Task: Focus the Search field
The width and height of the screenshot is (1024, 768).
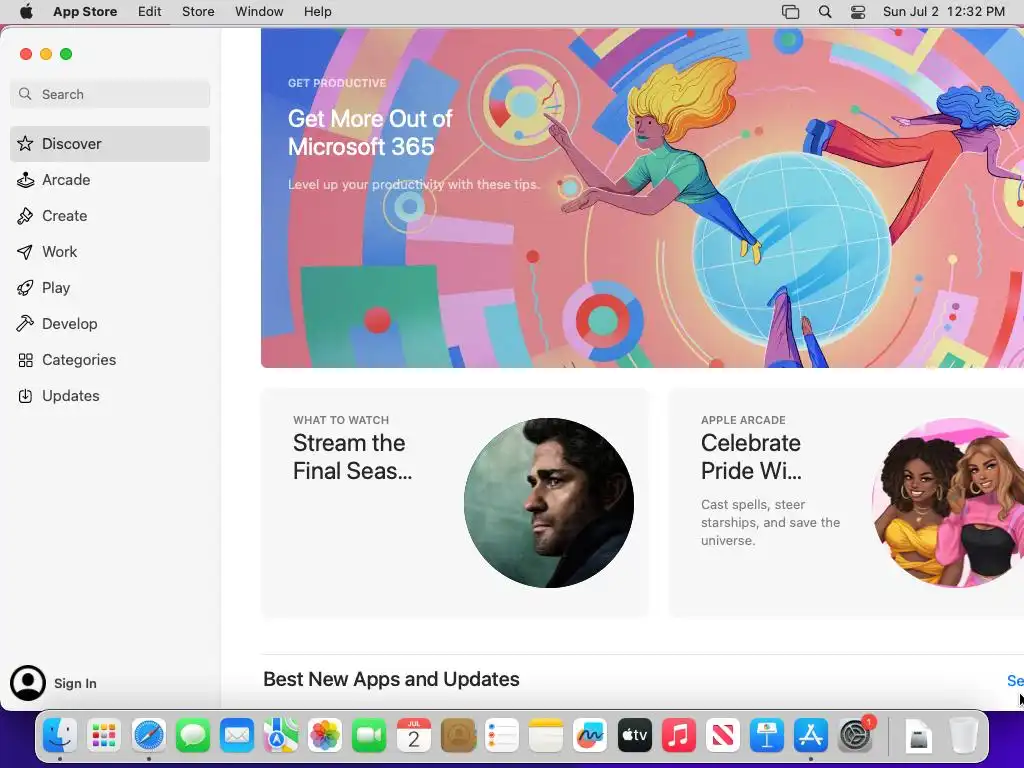Action: pos(110,94)
